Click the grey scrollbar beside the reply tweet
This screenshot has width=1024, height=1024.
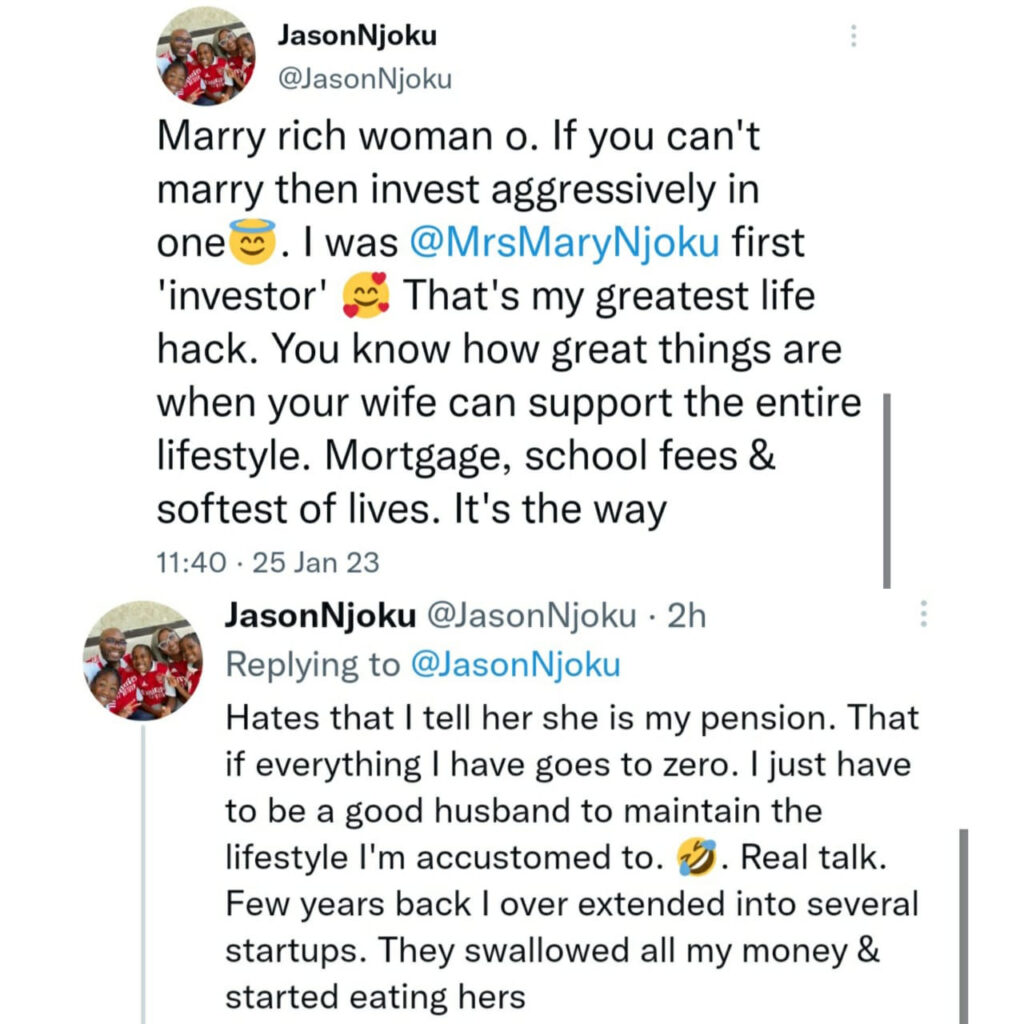(x=963, y=926)
